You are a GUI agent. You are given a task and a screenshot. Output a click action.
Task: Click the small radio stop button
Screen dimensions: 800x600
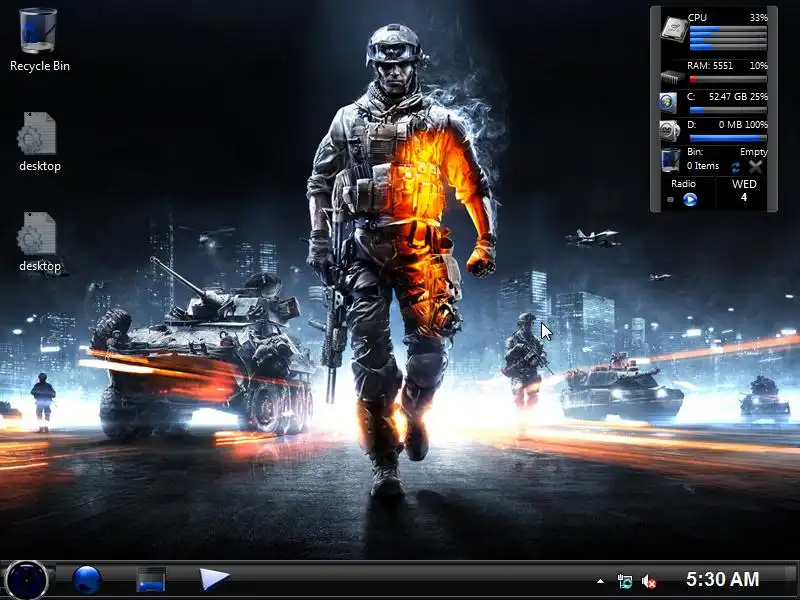[x=670, y=199]
